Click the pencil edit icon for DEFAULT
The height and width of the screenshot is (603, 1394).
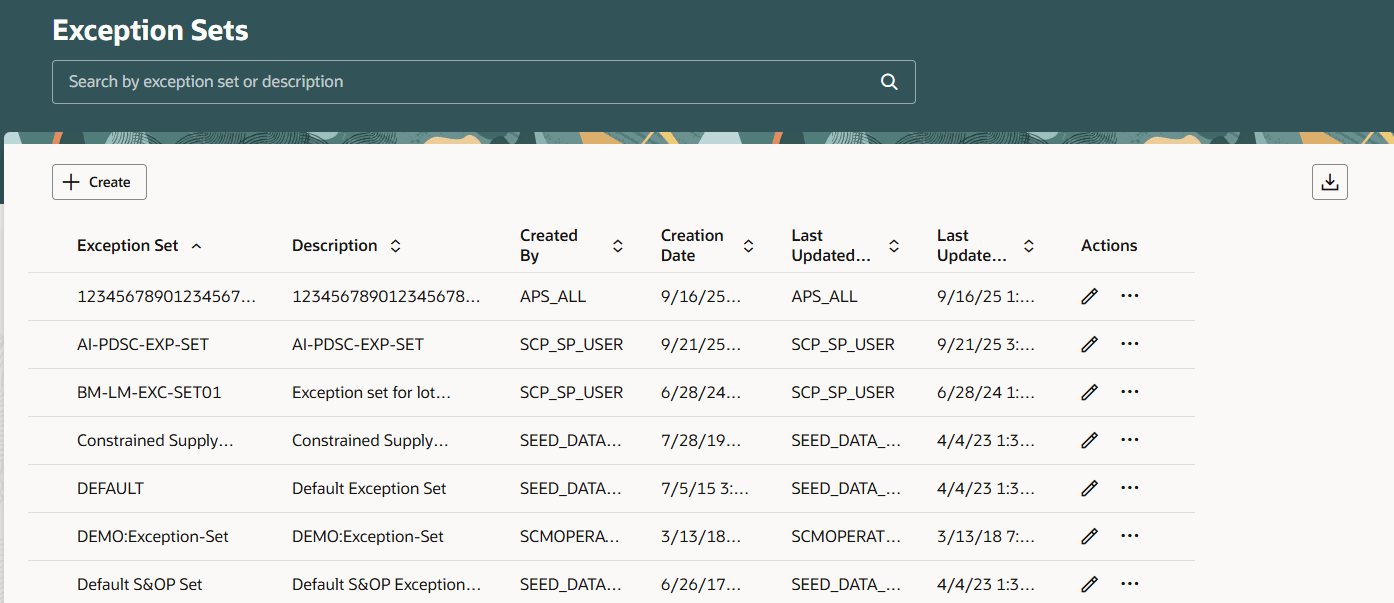click(1089, 488)
